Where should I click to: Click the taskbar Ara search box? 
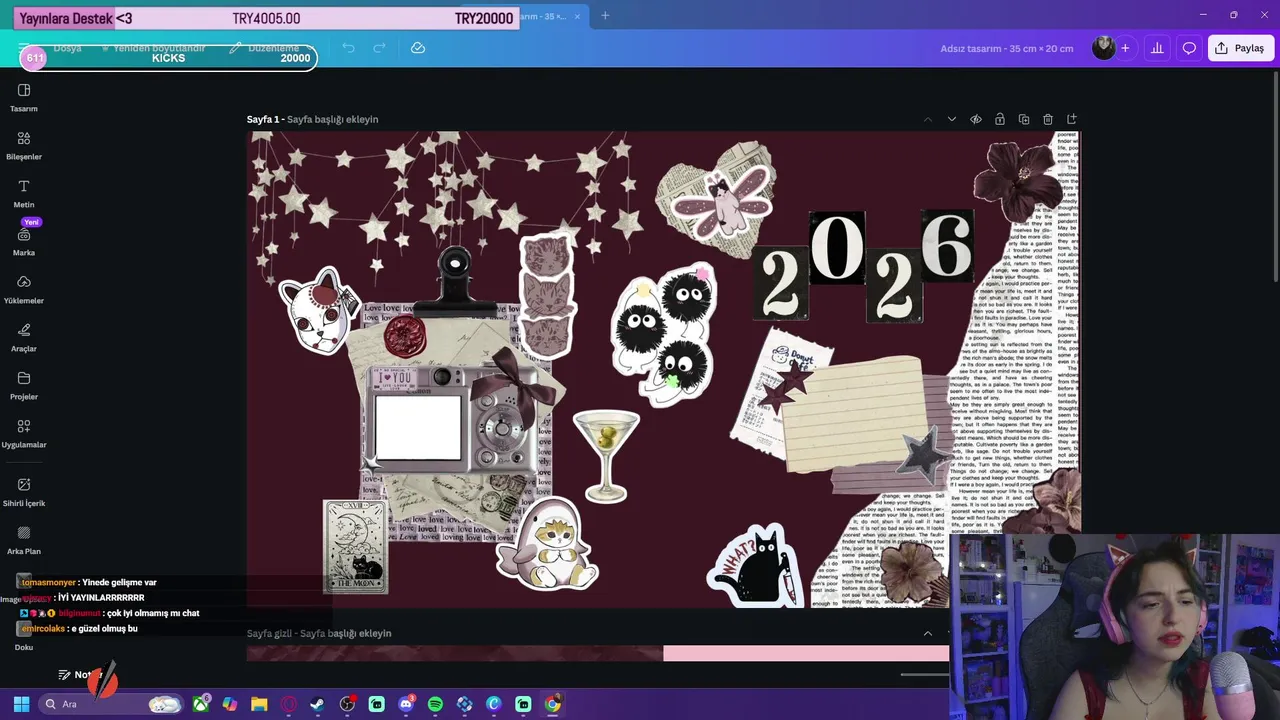coord(111,704)
